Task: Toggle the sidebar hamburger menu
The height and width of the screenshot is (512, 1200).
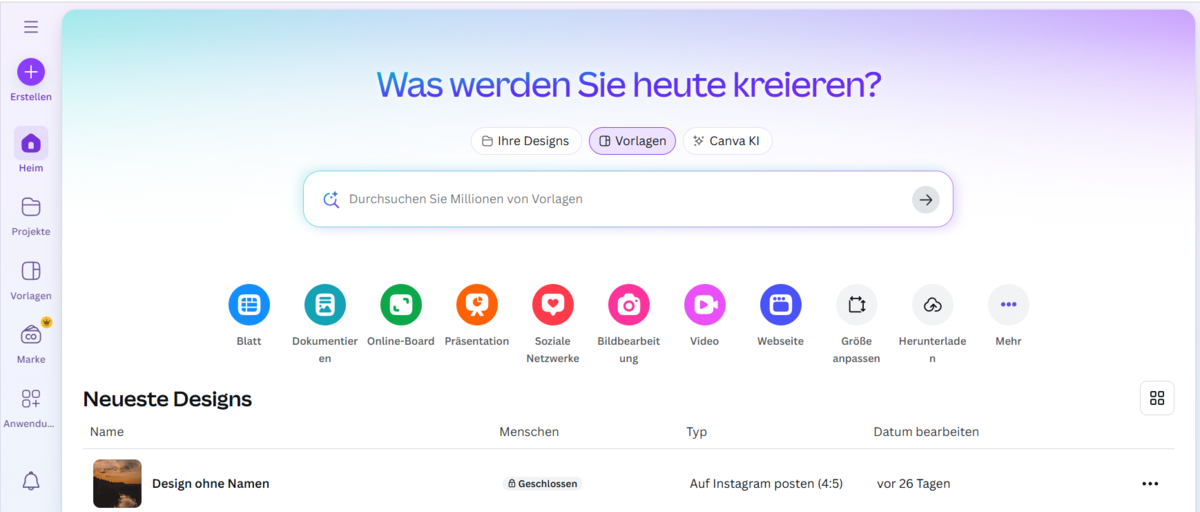Action: click(31, 27)
